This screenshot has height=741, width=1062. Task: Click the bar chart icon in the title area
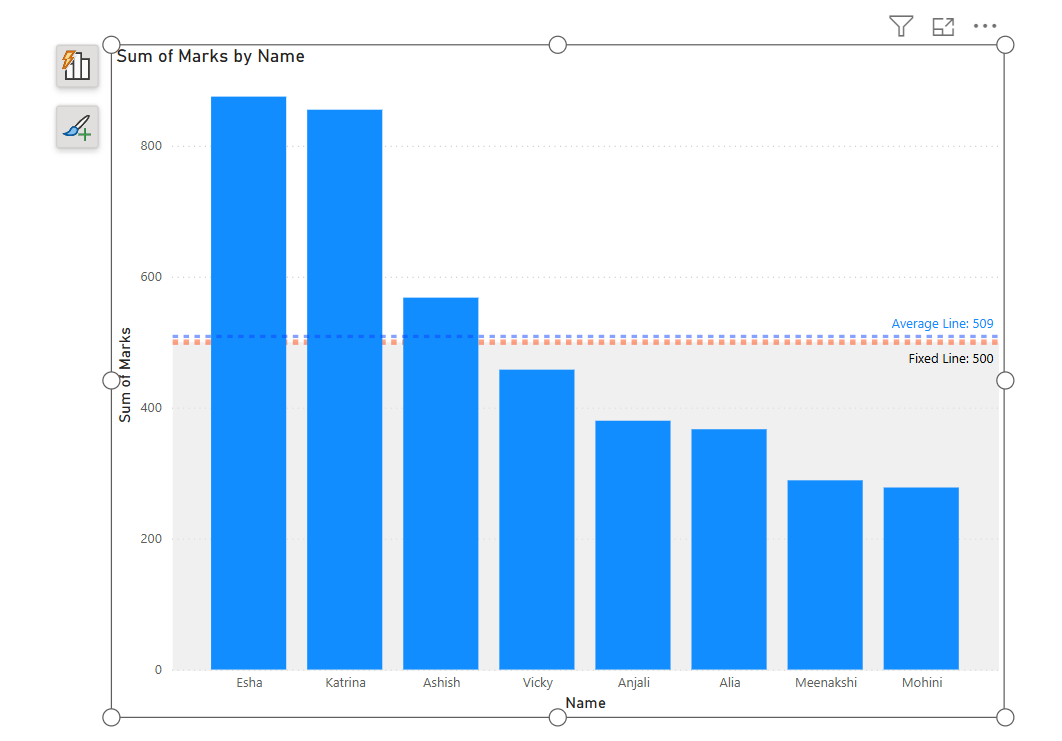(x=77, y=65)
